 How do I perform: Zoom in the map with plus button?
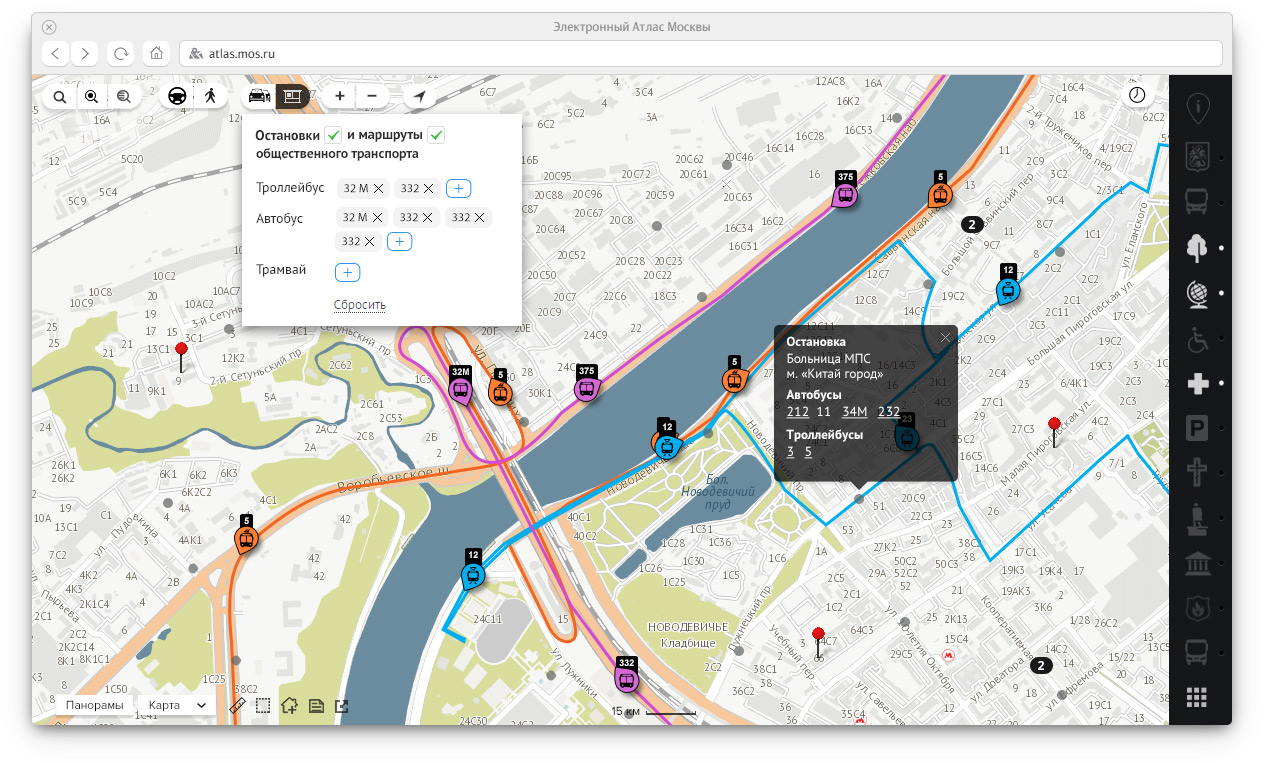340,96
